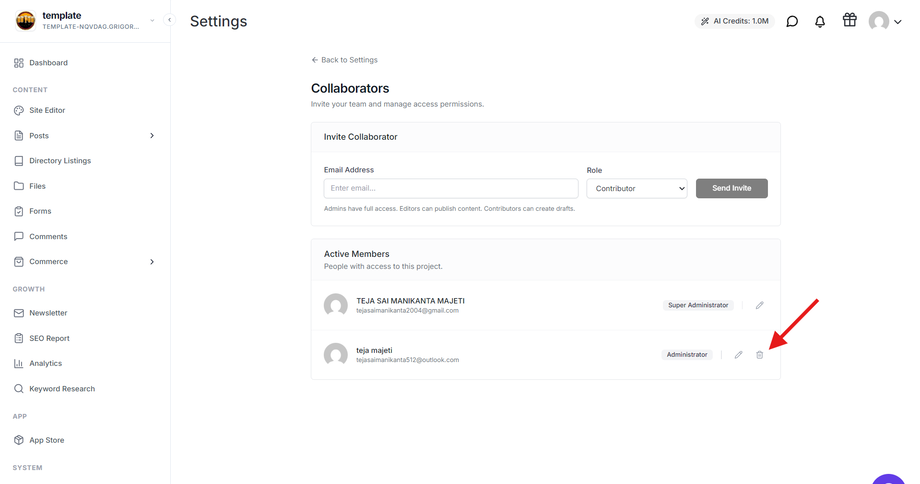Click the Dashboard grid icon
The height and width of the screenshot is (484, 920).
tap(19, 63)
